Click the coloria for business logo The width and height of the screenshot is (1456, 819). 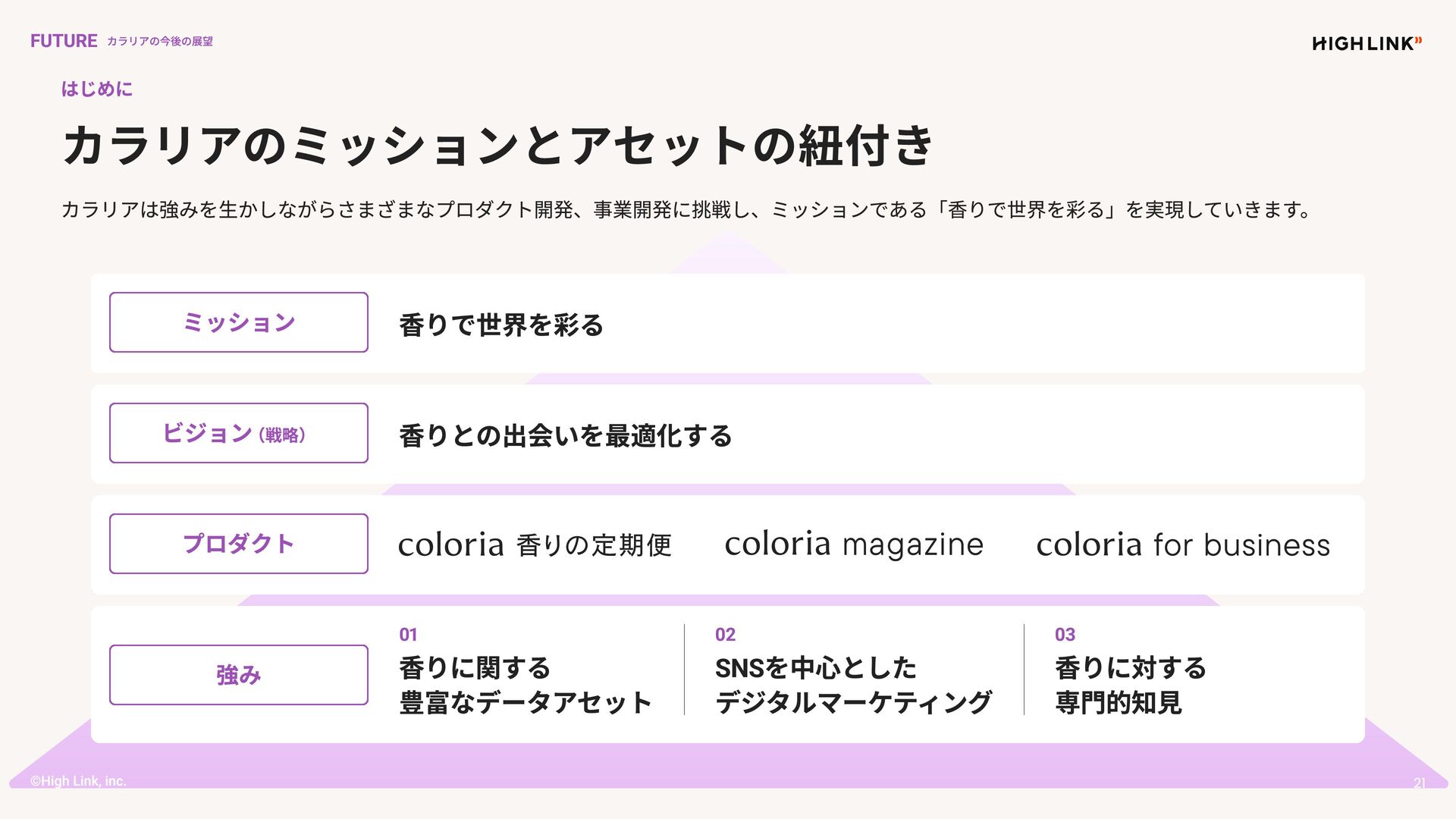click(1183, 544)
